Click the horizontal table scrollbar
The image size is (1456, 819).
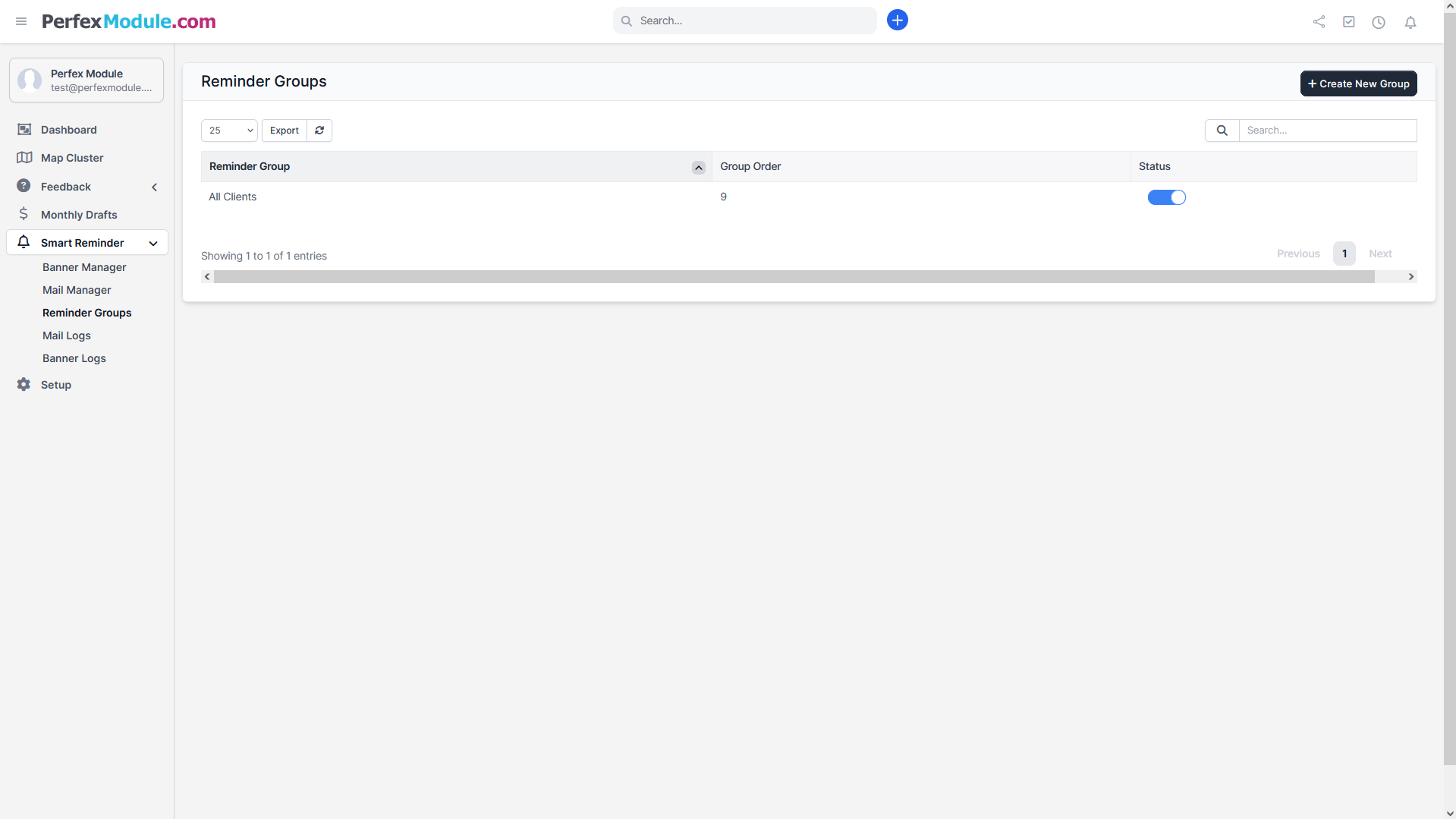(794, 277)
